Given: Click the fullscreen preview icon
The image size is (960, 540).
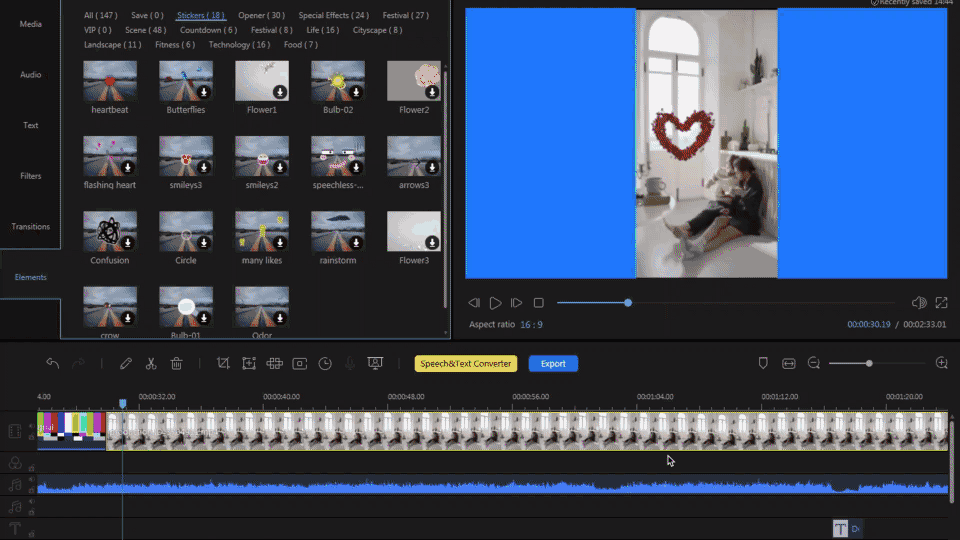Looking at the screenshot, I should [x=941, y=302].
